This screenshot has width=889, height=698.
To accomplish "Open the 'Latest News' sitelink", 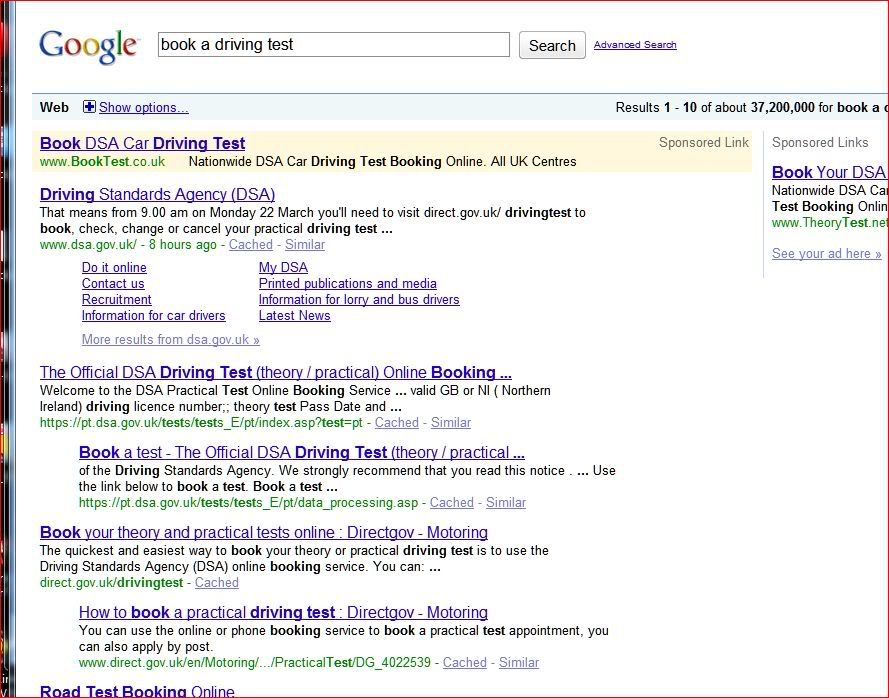I will 294,315.
